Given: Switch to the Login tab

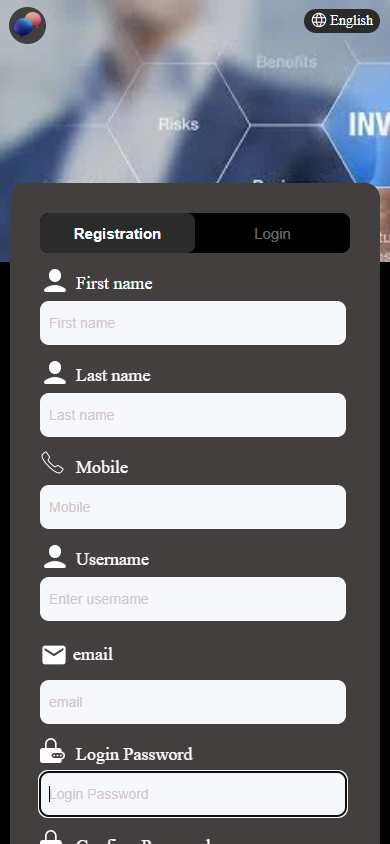Looking at the screenshot, I should pos(272,234).
